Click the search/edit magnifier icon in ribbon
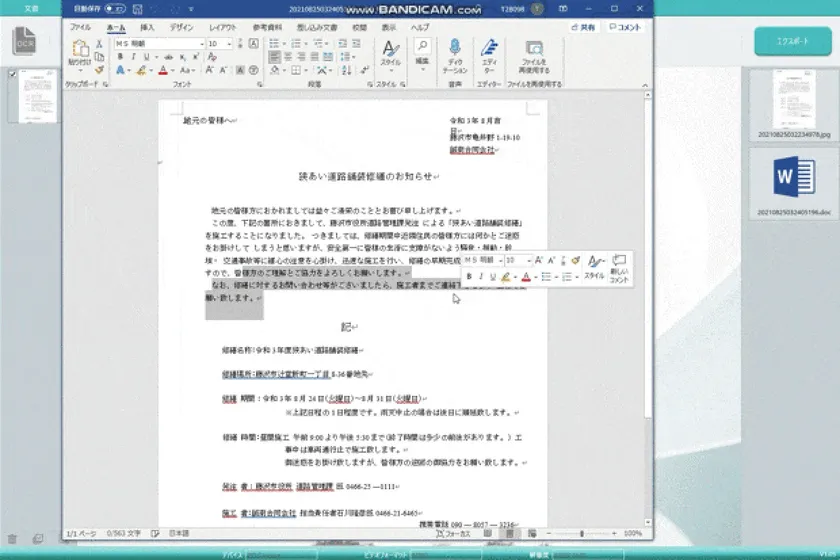This screenshot has width=840, height=560. tap(423, 49)
